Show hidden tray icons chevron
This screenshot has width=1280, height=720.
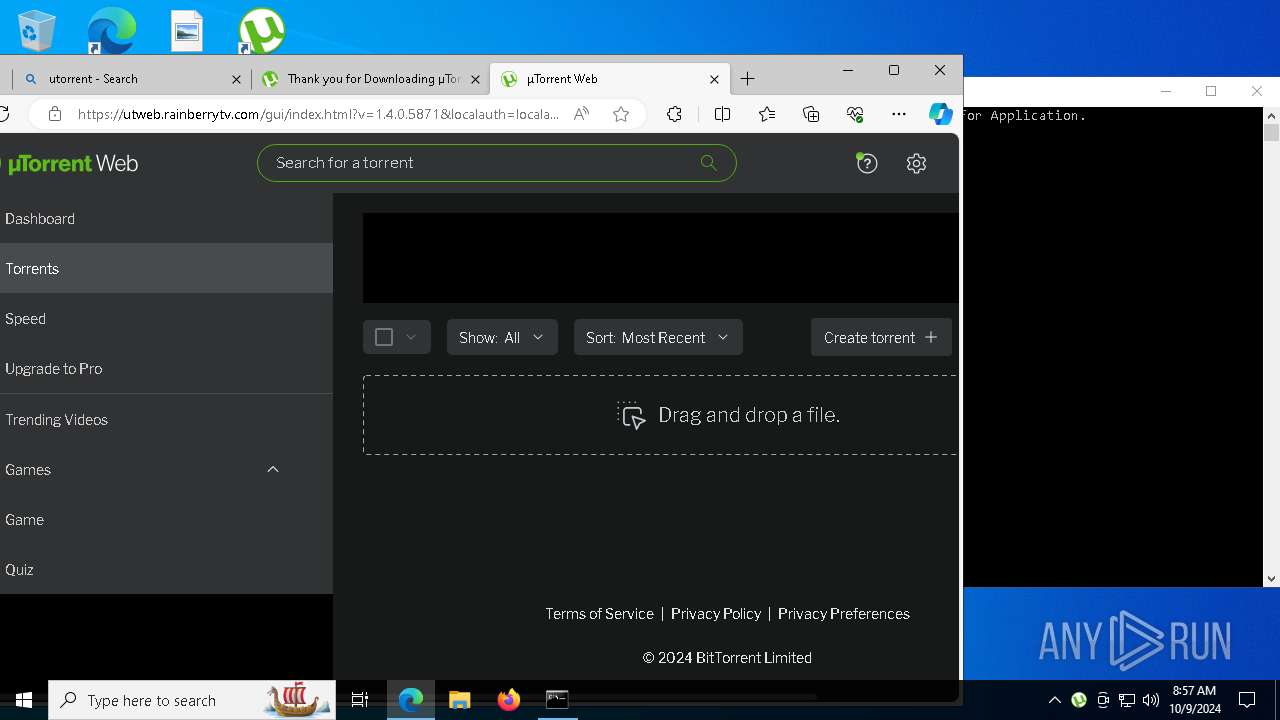point(1054,700)
